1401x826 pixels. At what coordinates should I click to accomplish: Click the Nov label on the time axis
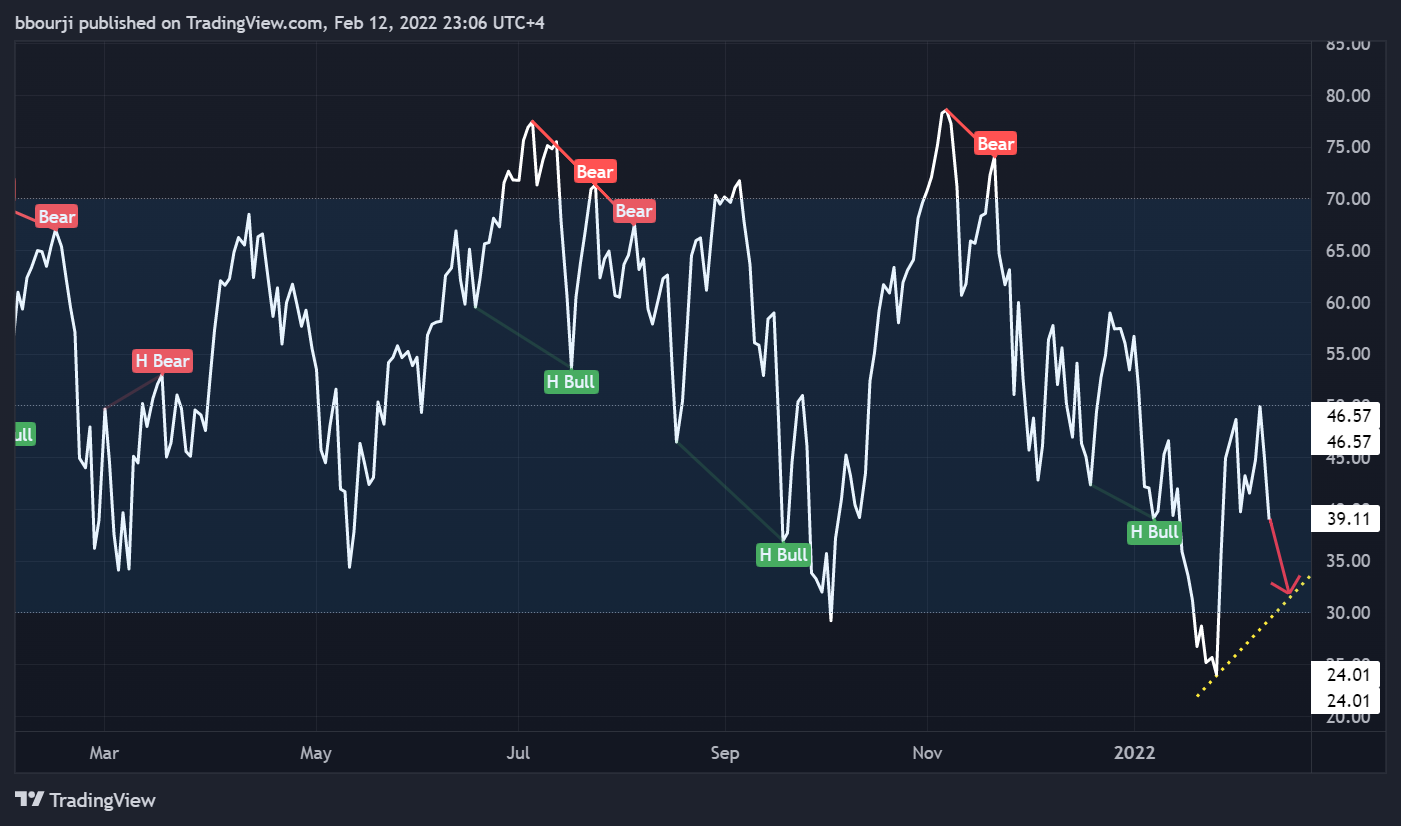[928, 753]
